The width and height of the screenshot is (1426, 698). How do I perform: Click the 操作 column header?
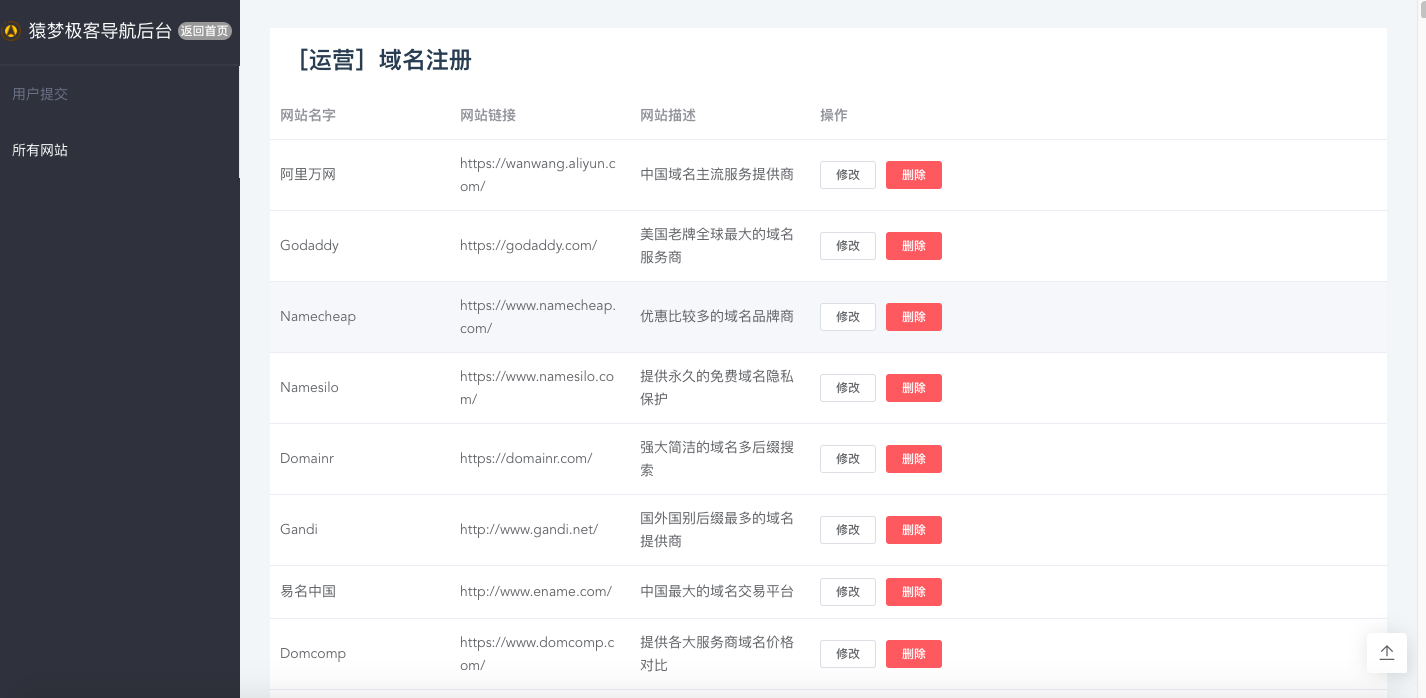pyautogui.click(x=834, y=115)
